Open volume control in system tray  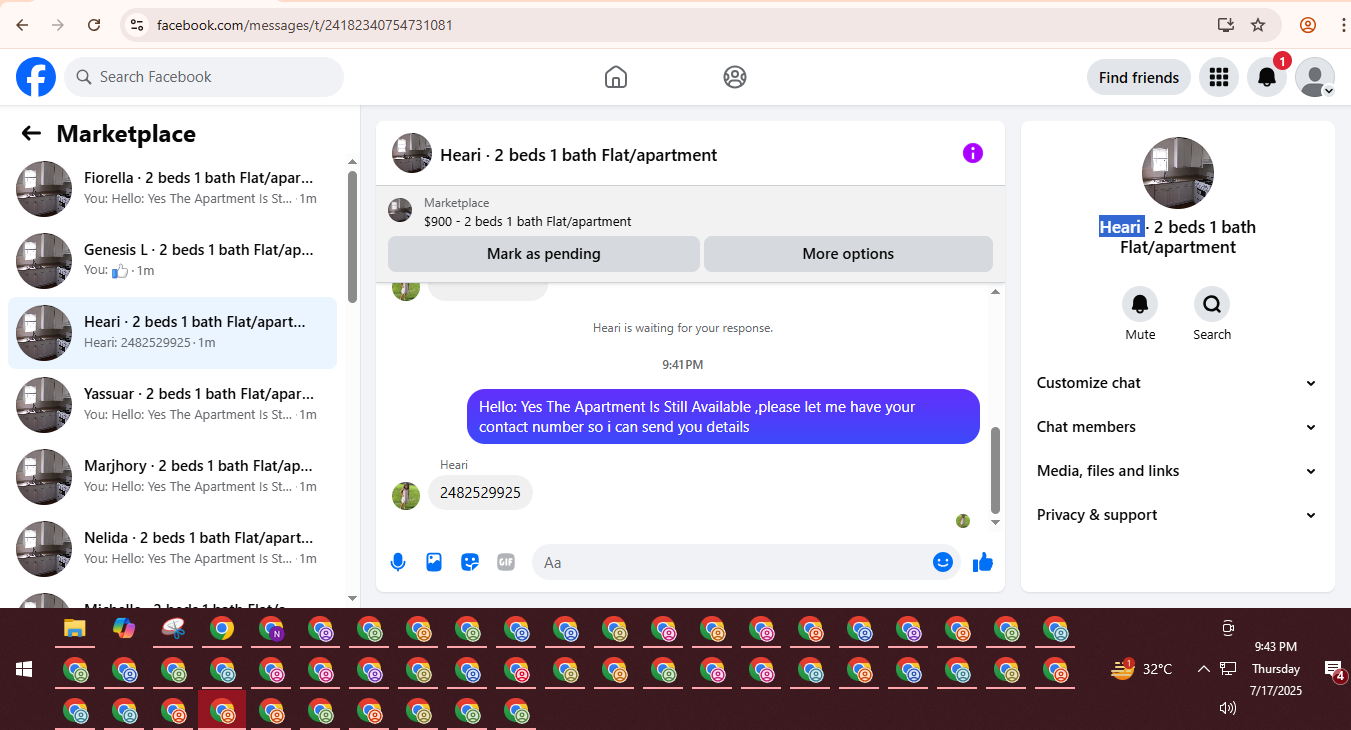pos(1228,708)
